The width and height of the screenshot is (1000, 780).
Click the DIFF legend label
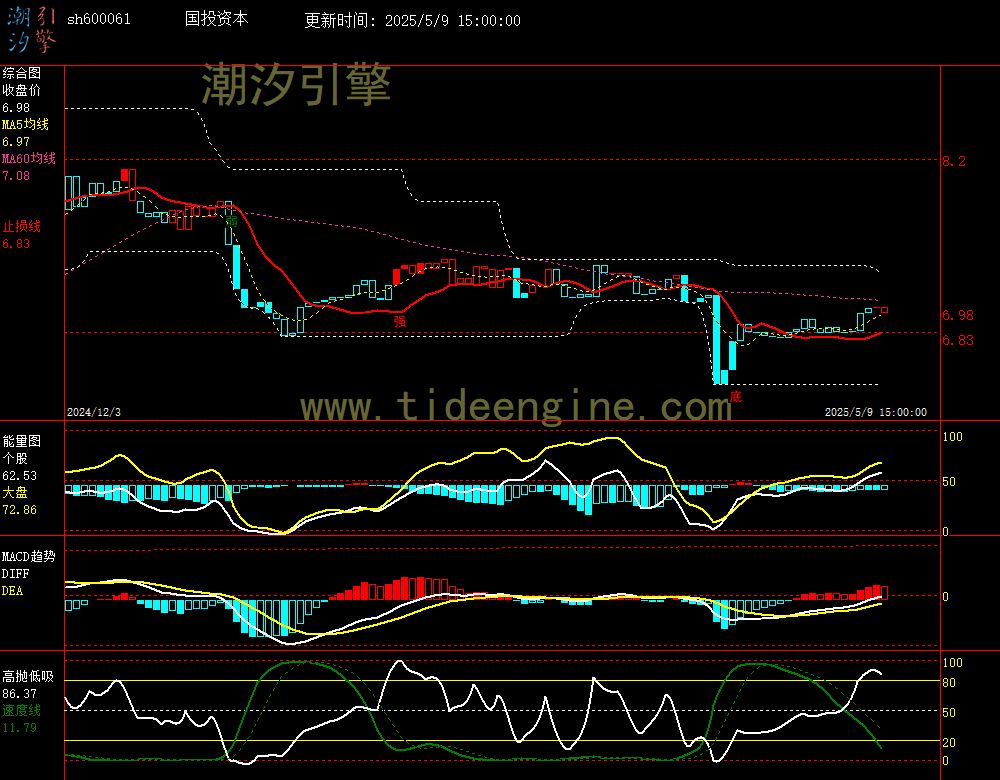pos(15,573)
